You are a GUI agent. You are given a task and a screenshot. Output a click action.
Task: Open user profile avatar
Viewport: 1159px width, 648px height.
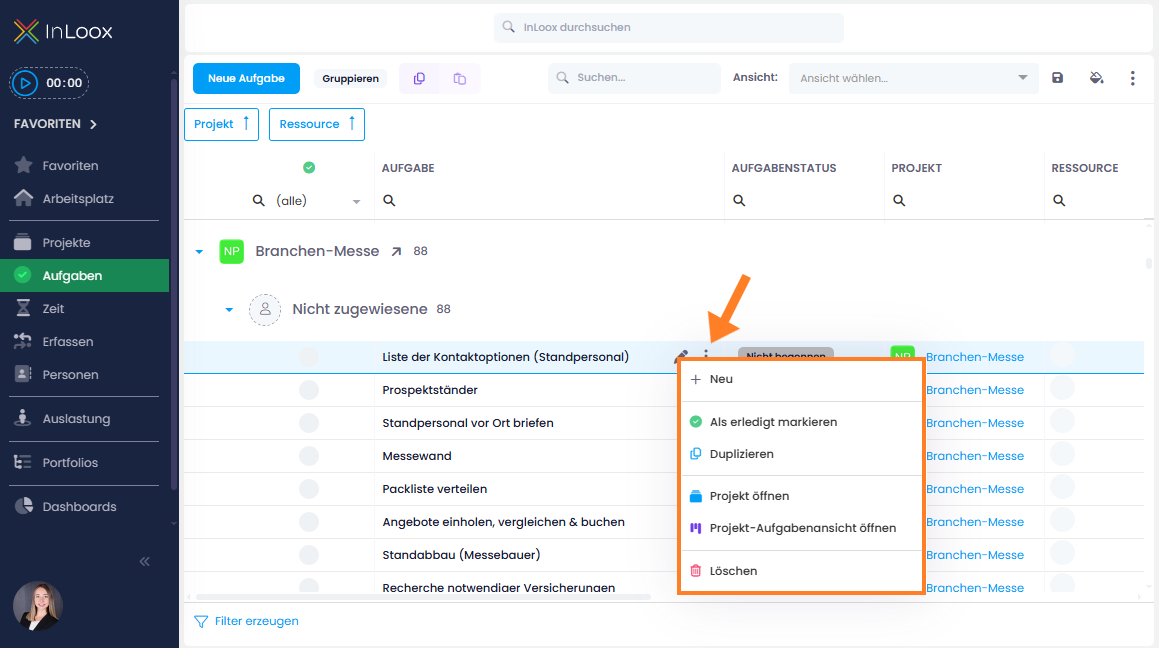point(38,606)
